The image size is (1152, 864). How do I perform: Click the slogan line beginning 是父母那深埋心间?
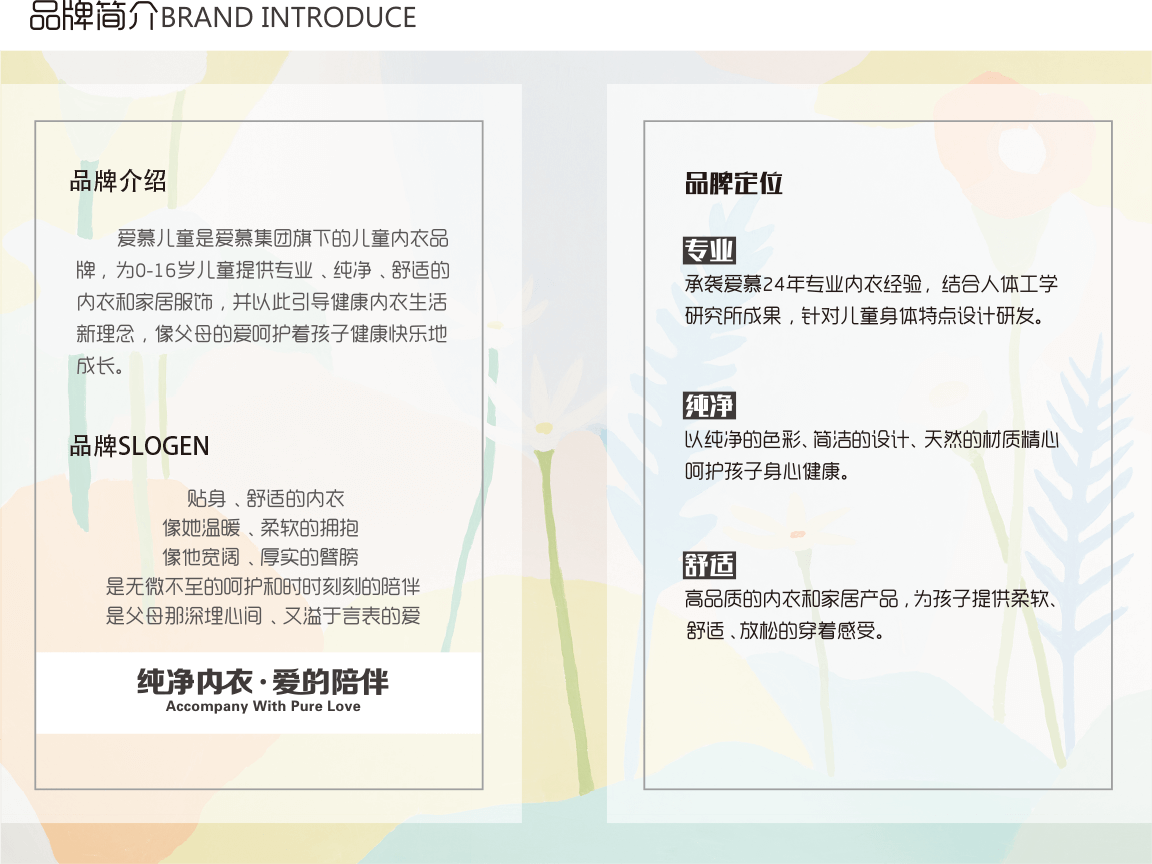click(x=263, y=616)
